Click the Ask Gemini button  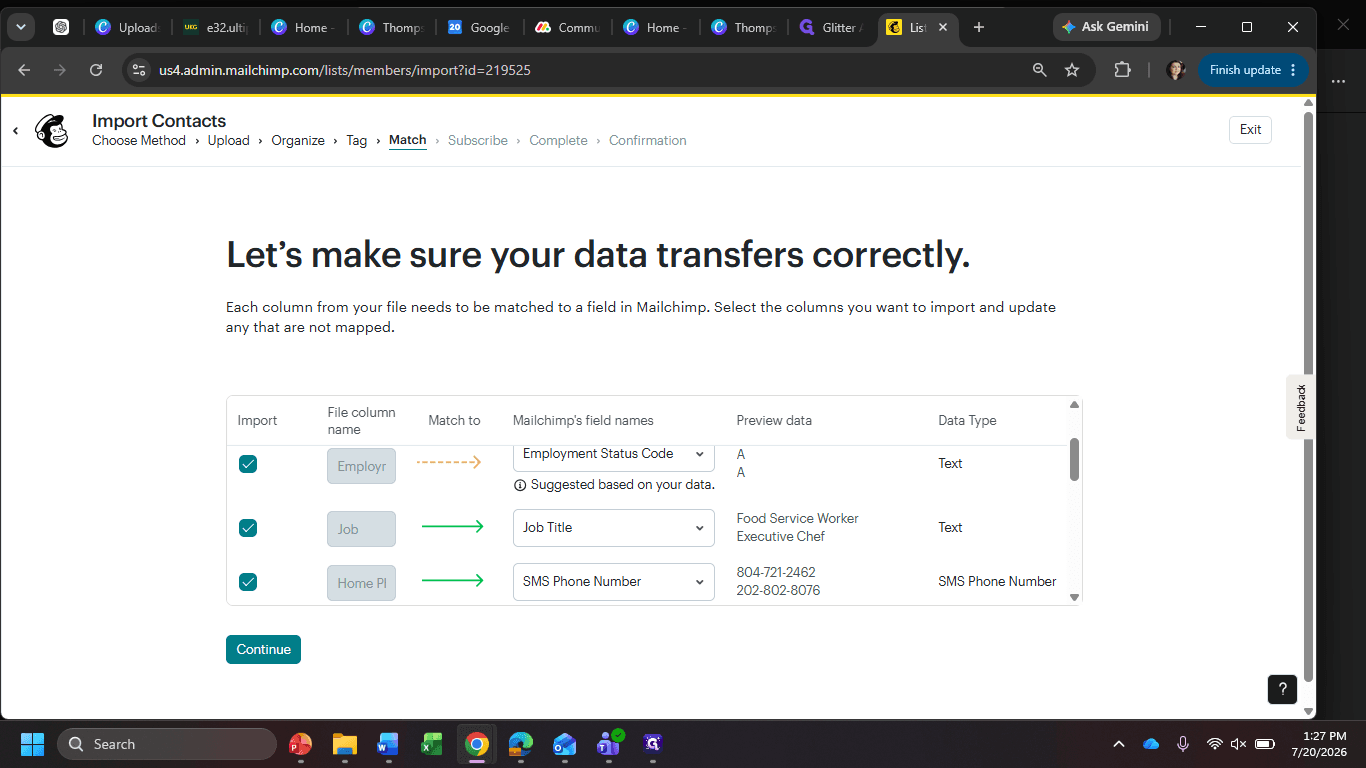point(1108,27)
